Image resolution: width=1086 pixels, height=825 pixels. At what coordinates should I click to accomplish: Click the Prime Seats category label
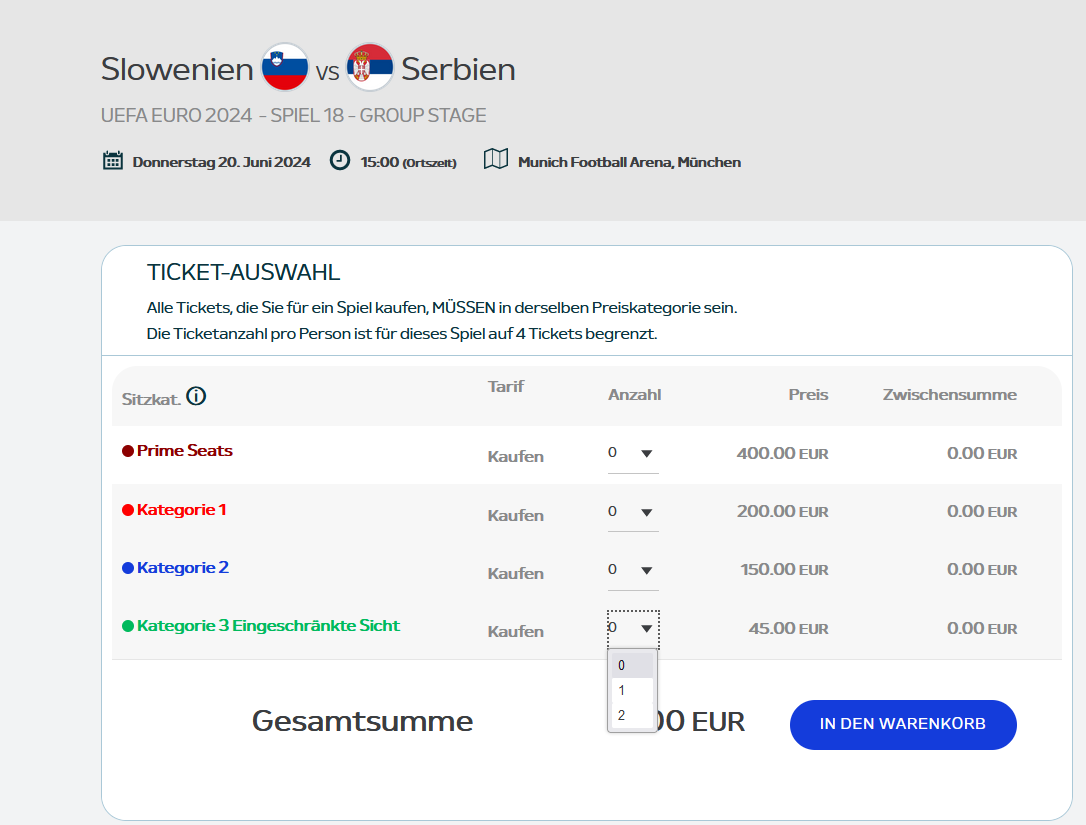[x=184, y=451]
